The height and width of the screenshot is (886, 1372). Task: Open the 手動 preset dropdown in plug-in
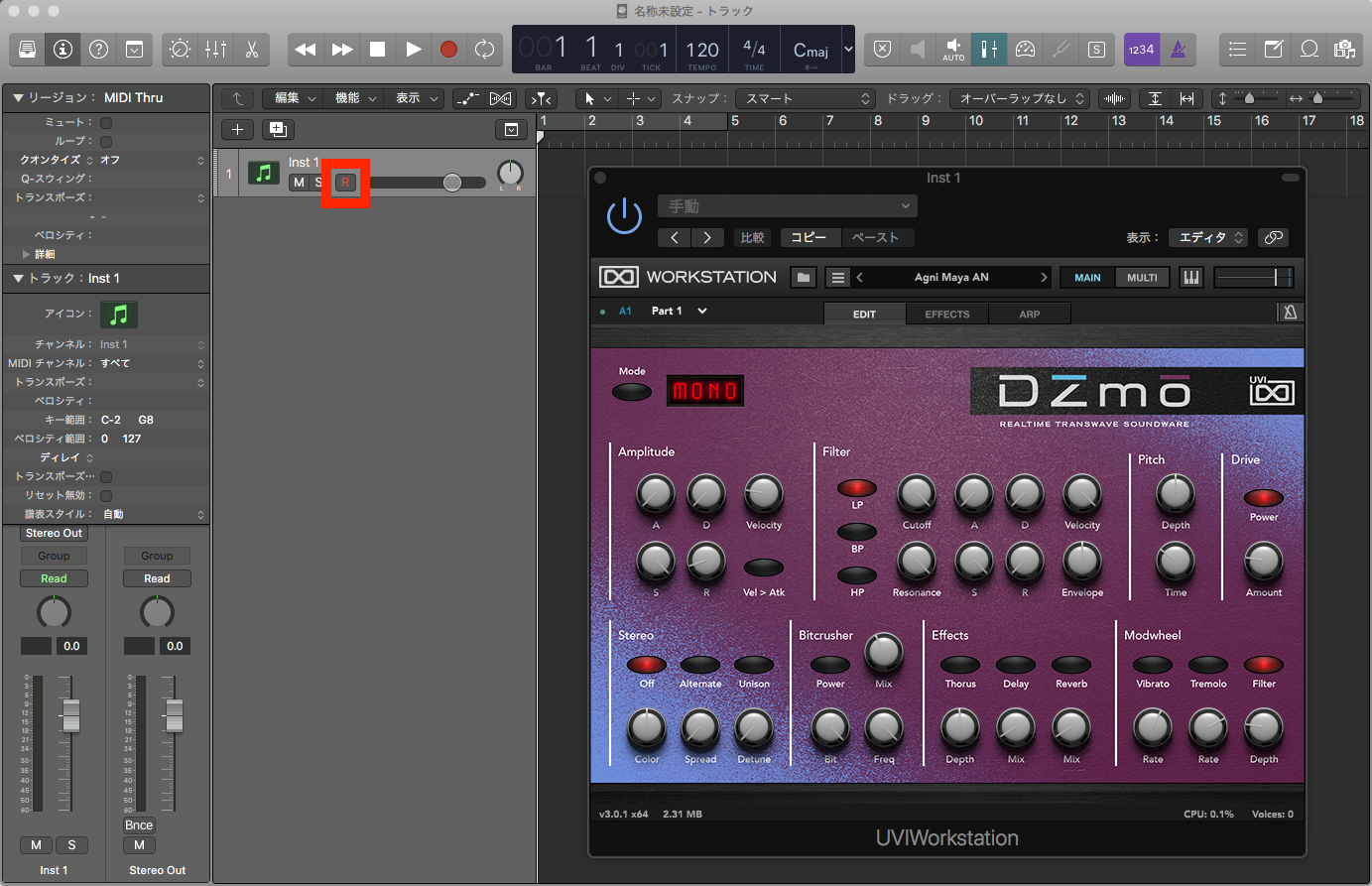[788, 206]
